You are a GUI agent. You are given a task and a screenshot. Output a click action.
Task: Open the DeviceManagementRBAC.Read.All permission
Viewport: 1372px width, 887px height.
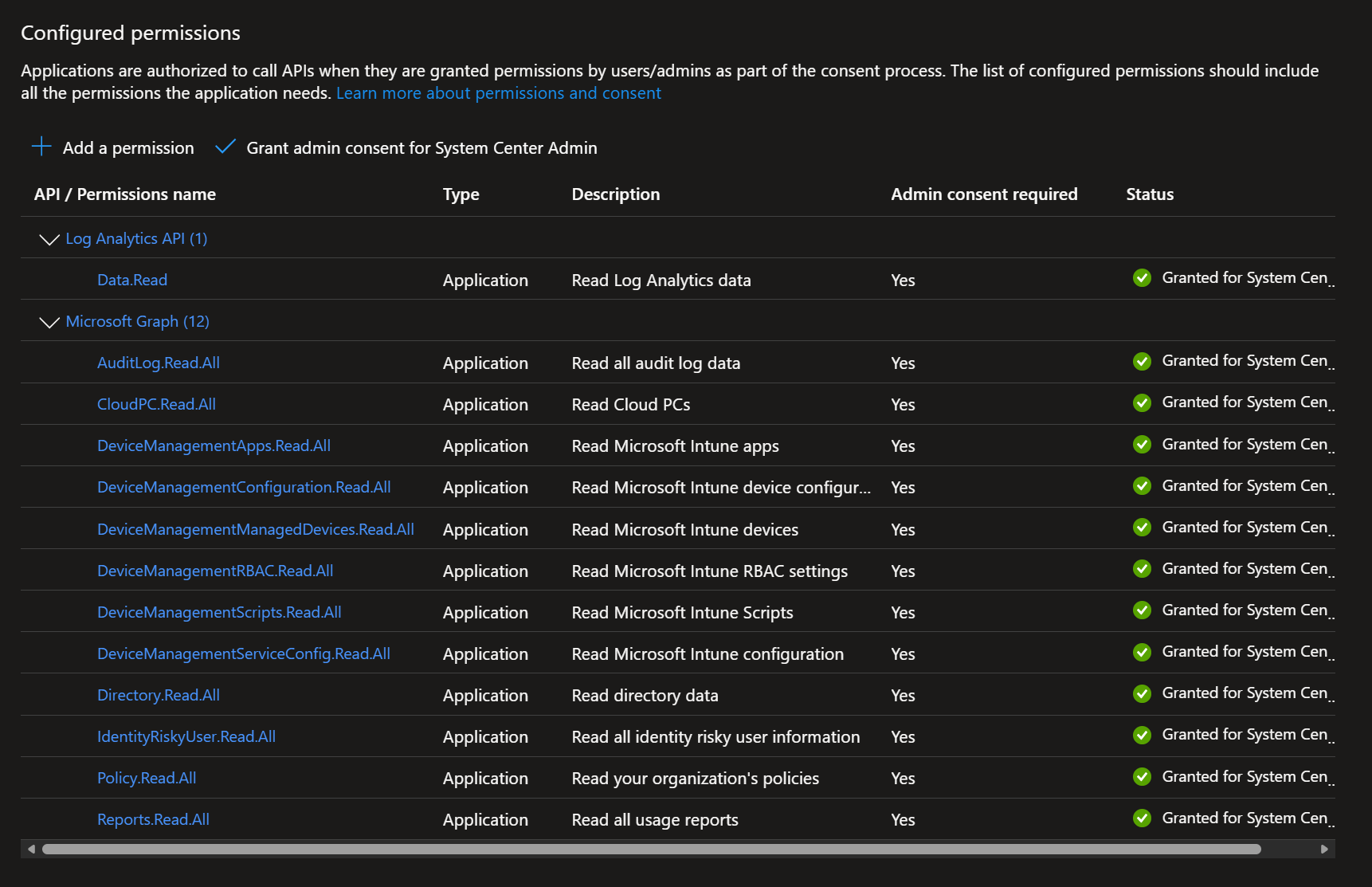coord(215,571)
